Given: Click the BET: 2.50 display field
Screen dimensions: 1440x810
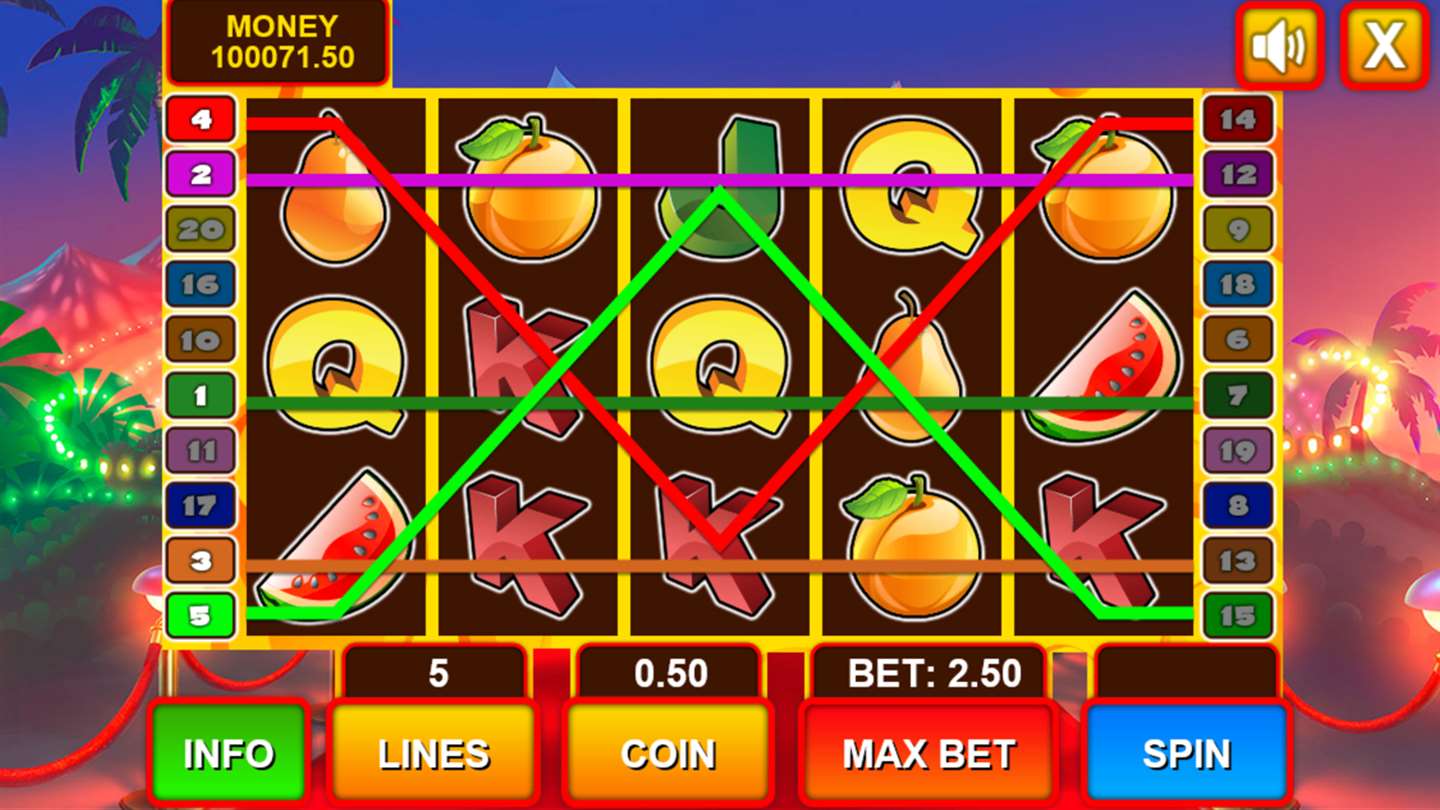Looking at the screenshot, I should 934,674.
